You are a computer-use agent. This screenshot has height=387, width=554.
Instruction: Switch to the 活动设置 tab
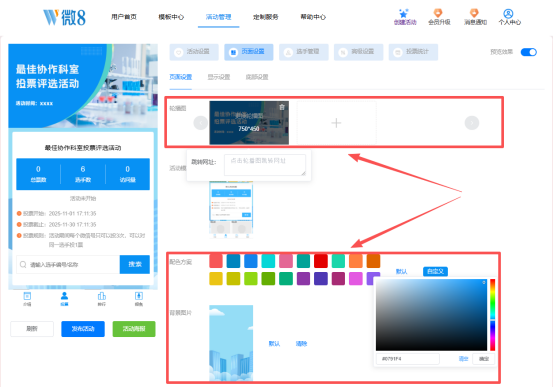point(194,52)
